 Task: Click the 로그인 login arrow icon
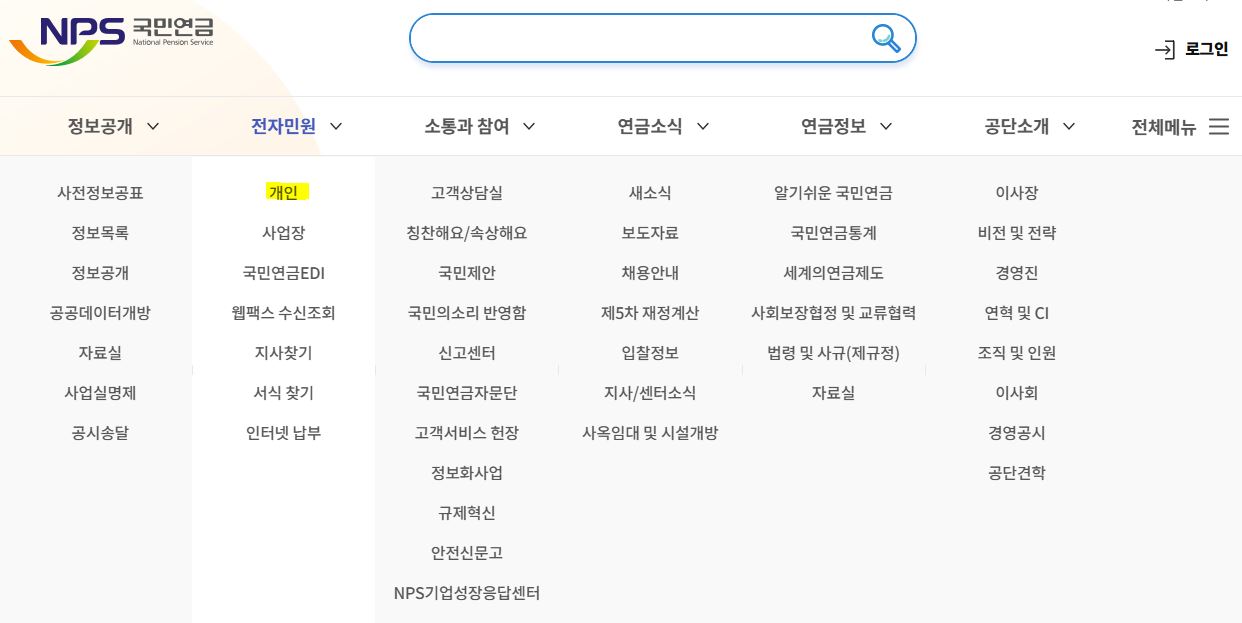coord(1163,48)
